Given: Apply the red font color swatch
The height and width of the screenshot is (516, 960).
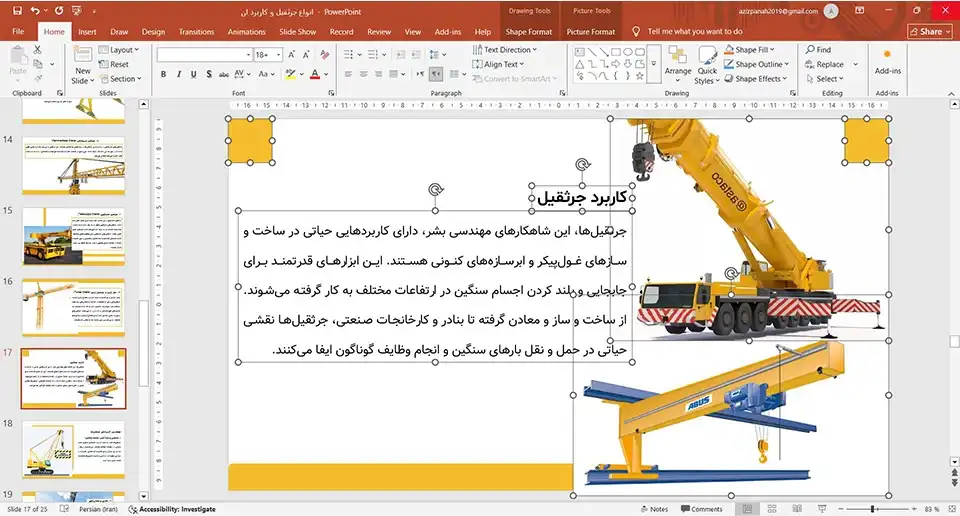Looking at the screenshot, I should [315, 74].
